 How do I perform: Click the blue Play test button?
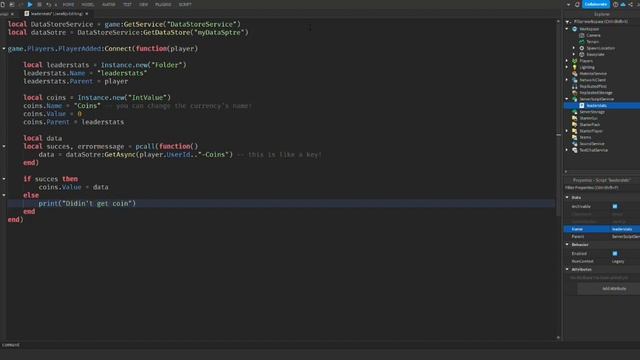coord(30,4)
